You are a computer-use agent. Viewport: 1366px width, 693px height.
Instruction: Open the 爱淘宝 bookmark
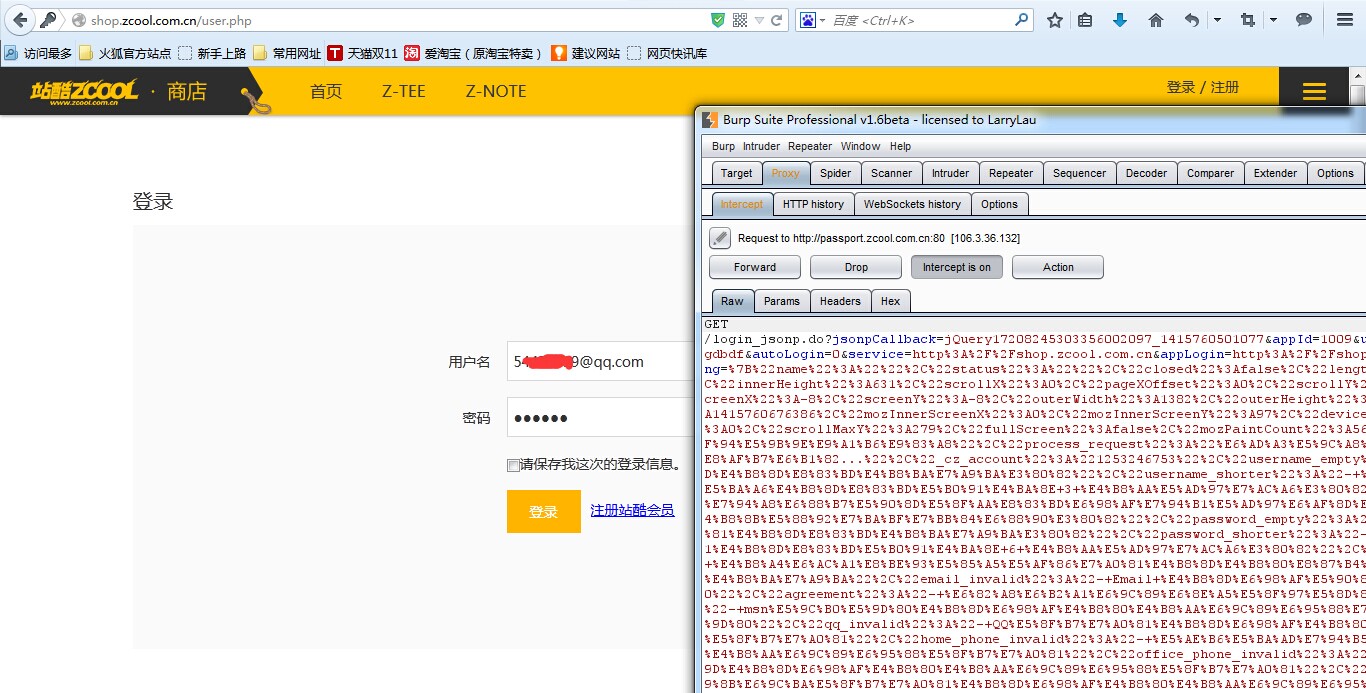pos(474,53)
